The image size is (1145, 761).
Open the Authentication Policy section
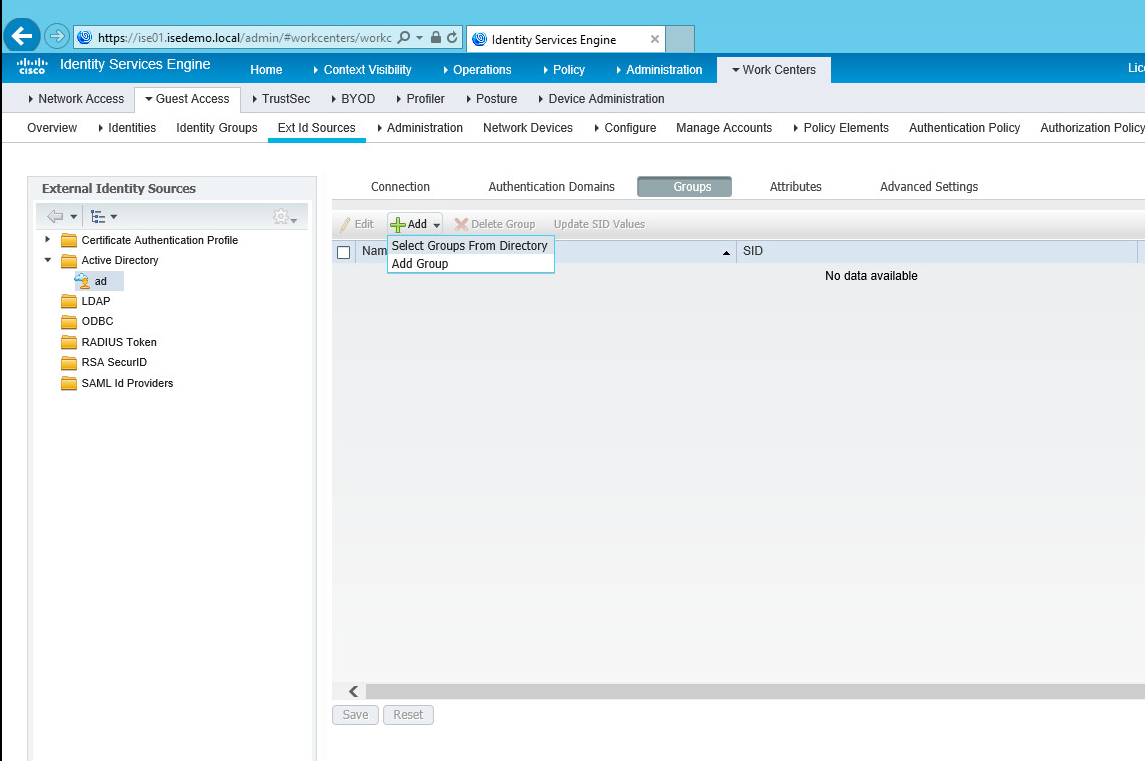click(x=964, y=128)
